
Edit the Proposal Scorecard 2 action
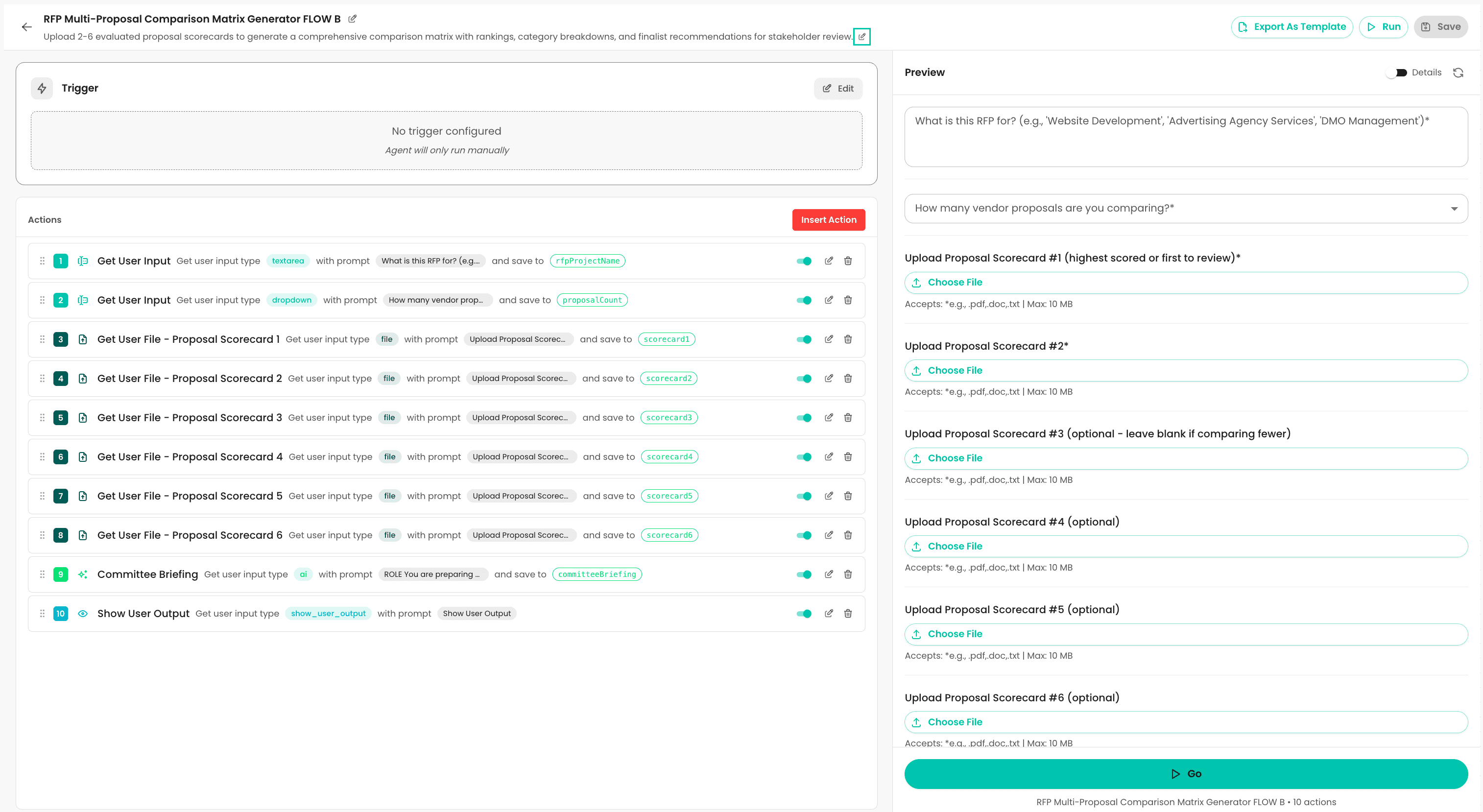coord(828,378)
